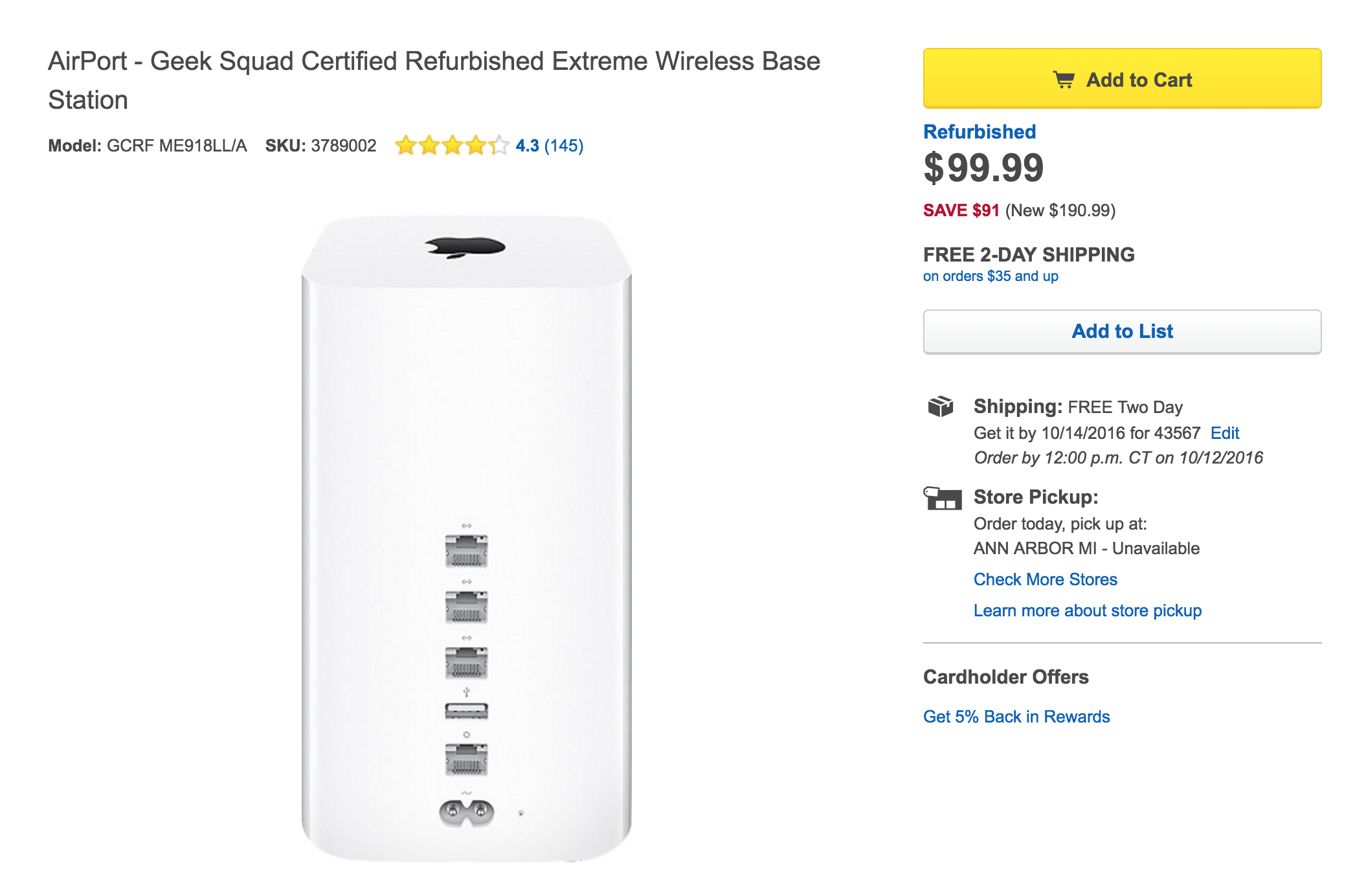Edit the shipping ZIP code 43567
The image size is (1366, 896).
(1224, 433)
